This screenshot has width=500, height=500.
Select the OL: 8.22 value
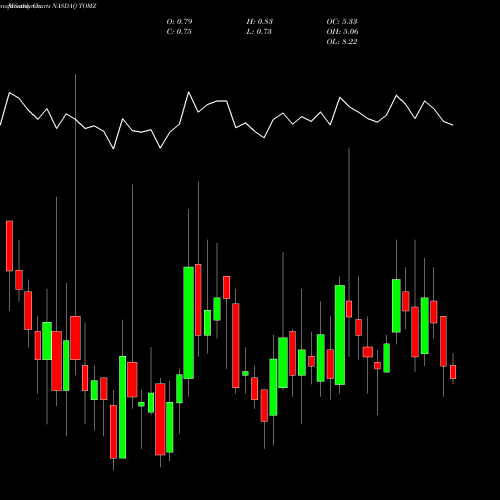click(x=342, y=41)
